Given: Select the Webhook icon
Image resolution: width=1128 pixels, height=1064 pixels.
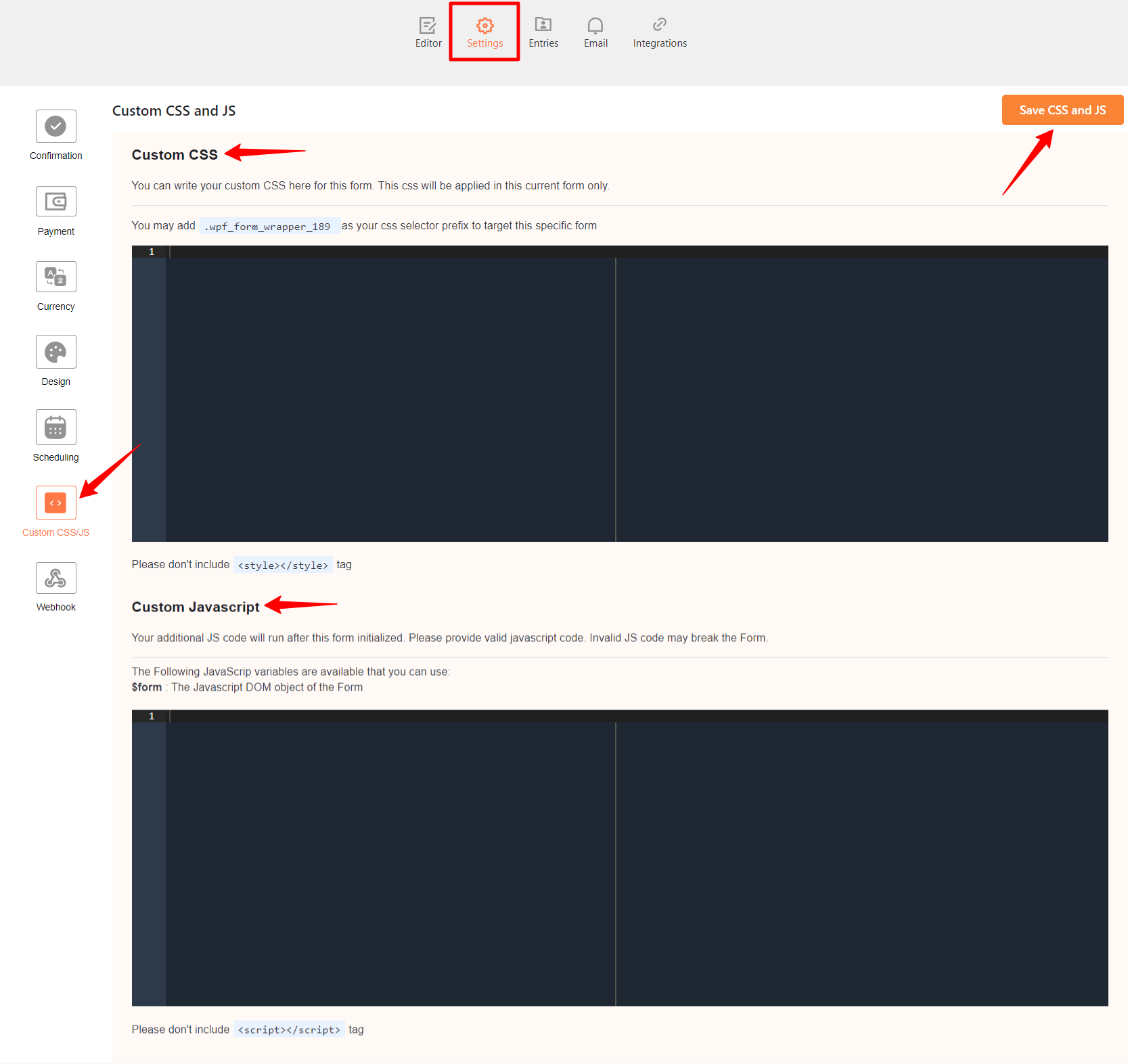Looking at the screenshot, I should click(x=56, y=578).
